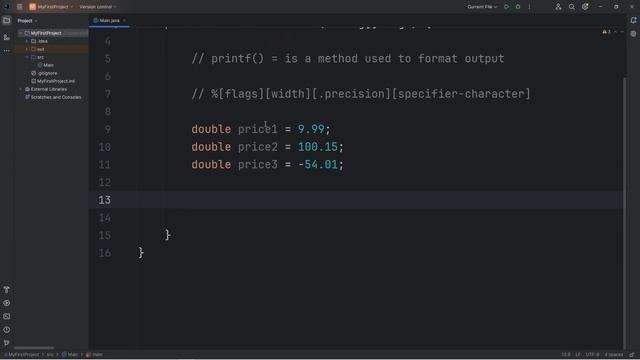The height and width of the screenshot is (360, 640).
Task: Click the warnings indicator in editor
Action: [607, 32]
